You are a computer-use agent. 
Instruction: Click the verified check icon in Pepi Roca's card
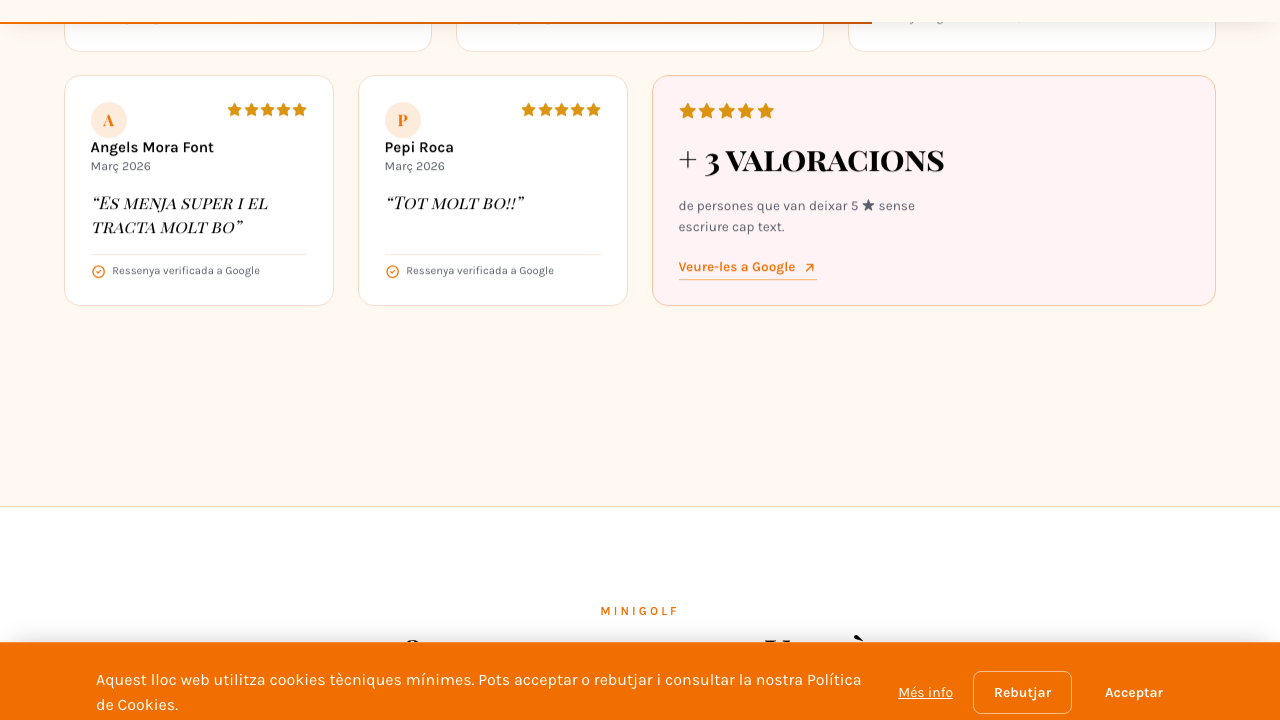click(x=392, y=271)
